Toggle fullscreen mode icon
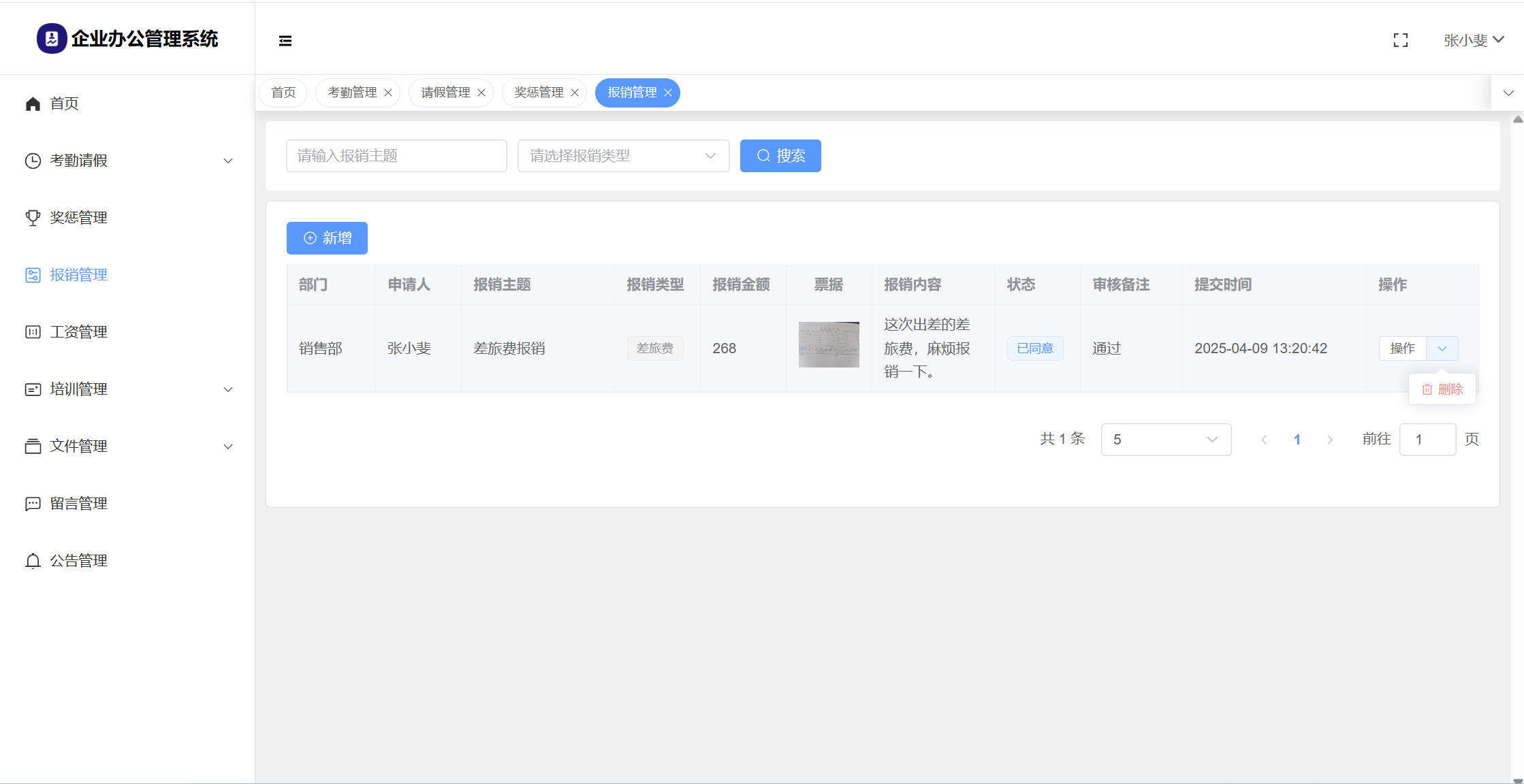 [1401, 41]
